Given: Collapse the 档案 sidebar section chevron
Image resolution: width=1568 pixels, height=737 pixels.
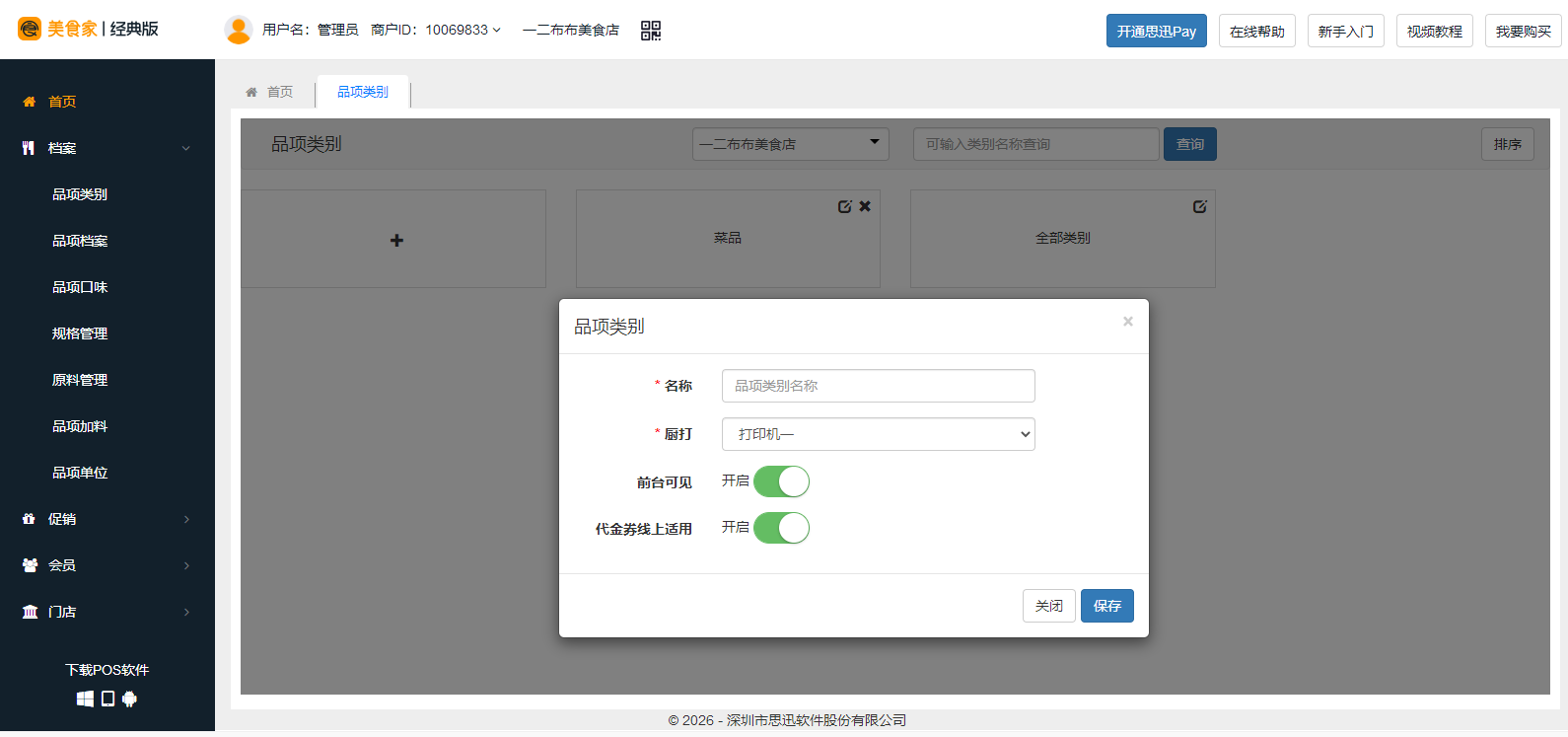Looking at the screenshot, I should click(x=186, y=148).
